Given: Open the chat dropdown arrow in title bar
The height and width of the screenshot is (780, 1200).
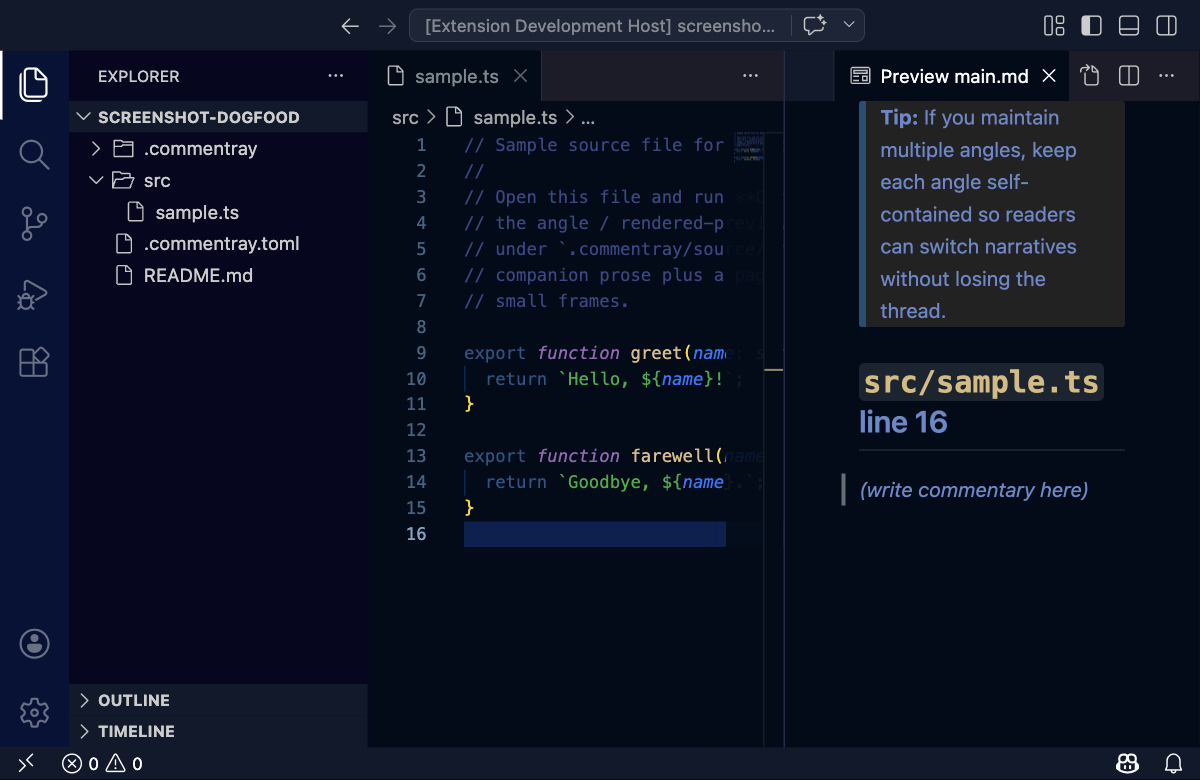Looking at the screenshot, I should click(849, 25).
